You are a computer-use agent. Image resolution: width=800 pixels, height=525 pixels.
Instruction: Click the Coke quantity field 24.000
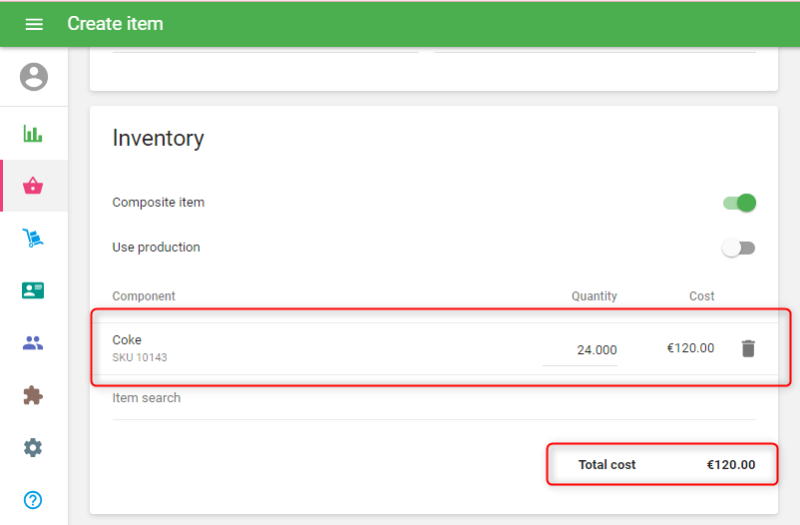(581, 350)
